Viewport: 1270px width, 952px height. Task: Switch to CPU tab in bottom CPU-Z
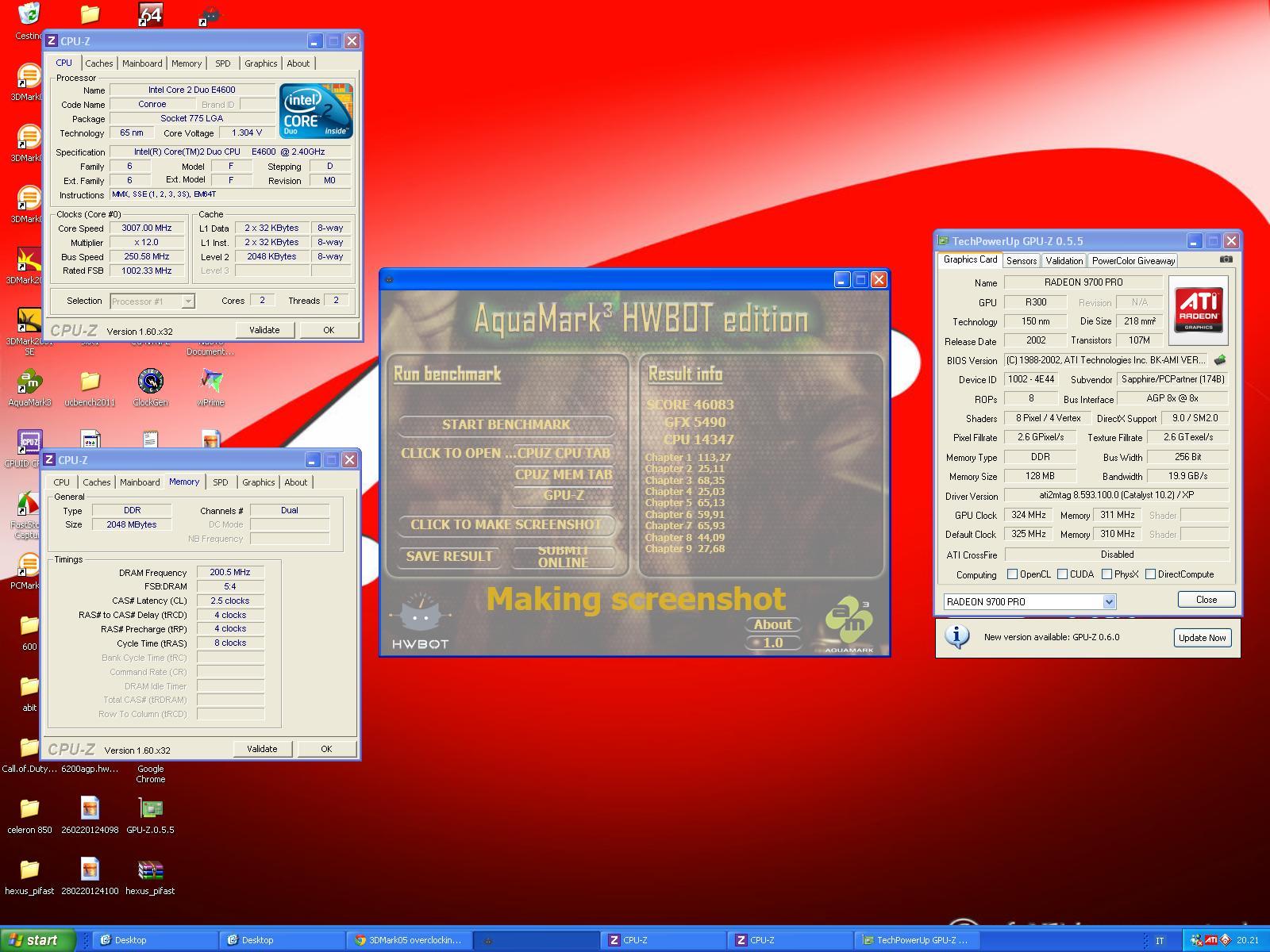click(62, 482)
